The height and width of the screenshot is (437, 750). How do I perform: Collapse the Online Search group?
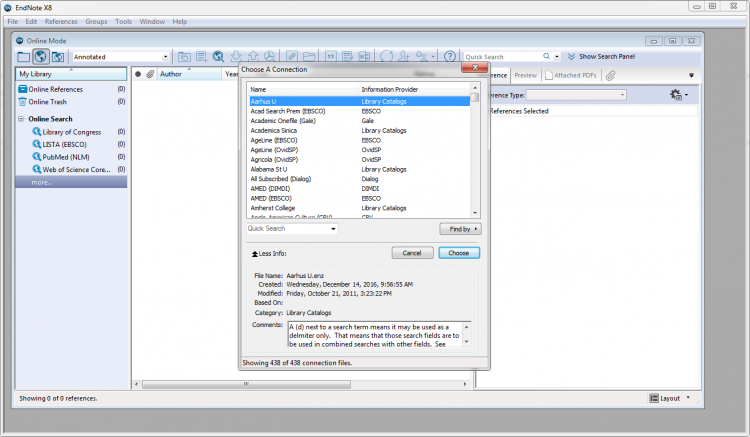pyautogui.click(x=21, y=119)
